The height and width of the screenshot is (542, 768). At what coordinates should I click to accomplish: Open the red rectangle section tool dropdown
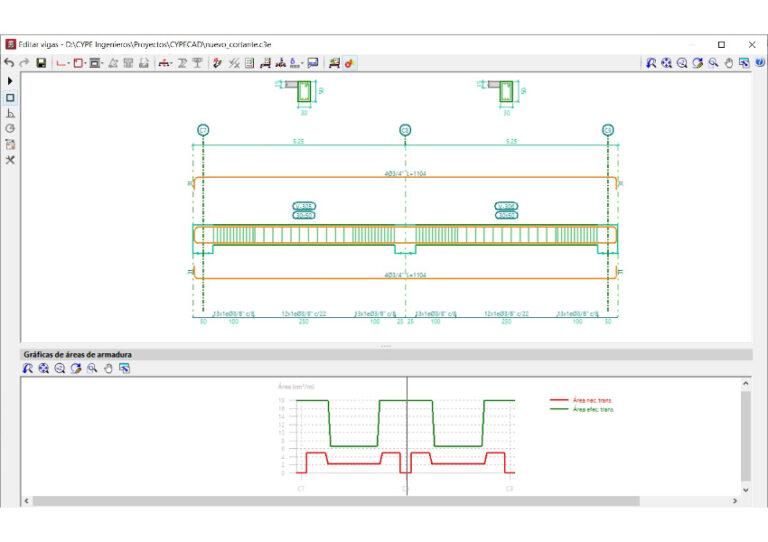tap(79, 63)
